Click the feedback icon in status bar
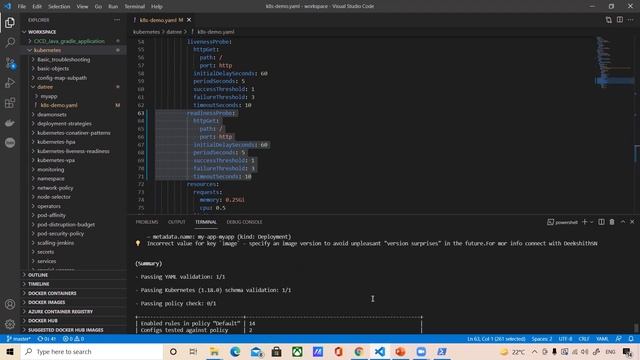The width and height of the screenshot is (640, 360). pyautogui.click(x=619, y=339)
